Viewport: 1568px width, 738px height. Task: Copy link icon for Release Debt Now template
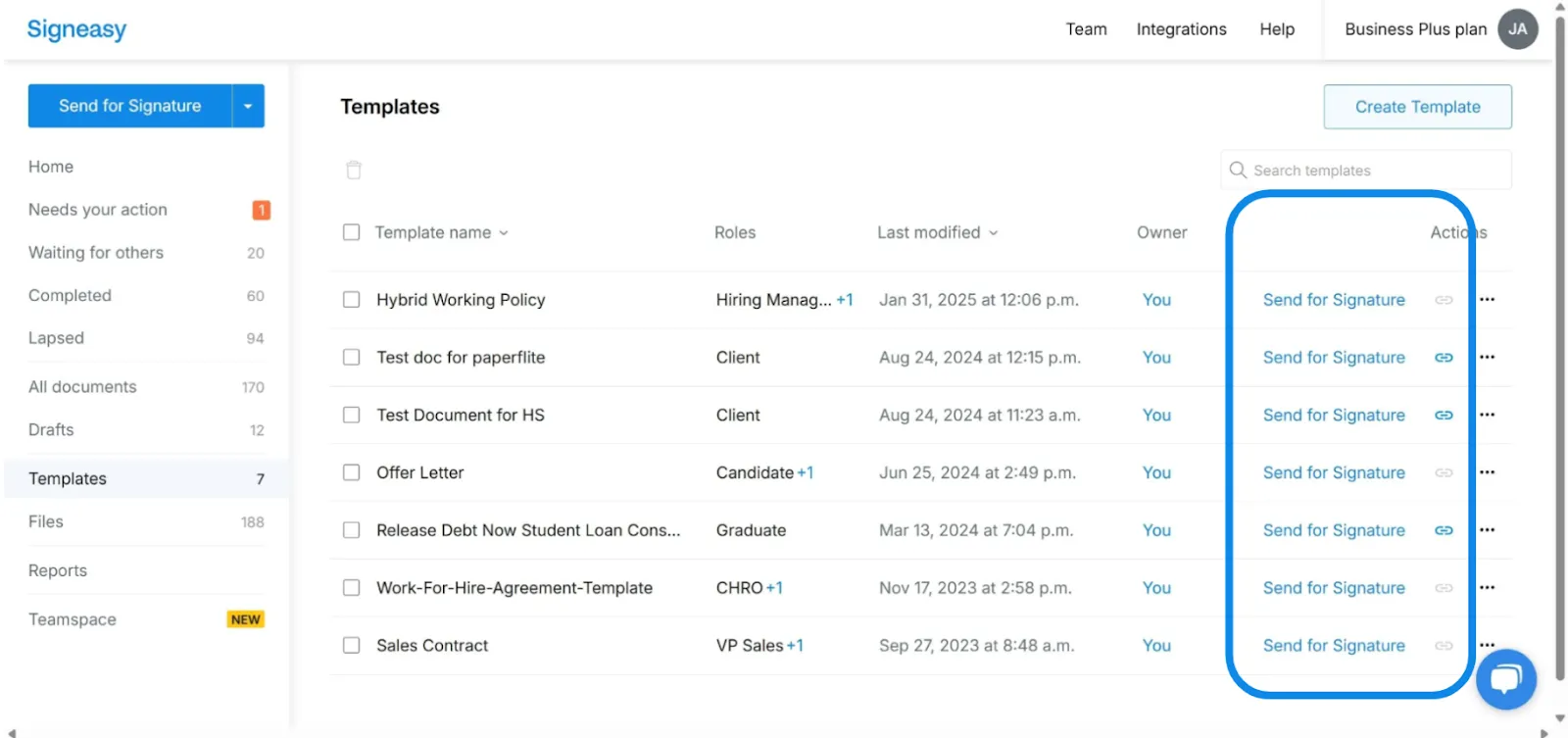click(x=1444, y=530)
